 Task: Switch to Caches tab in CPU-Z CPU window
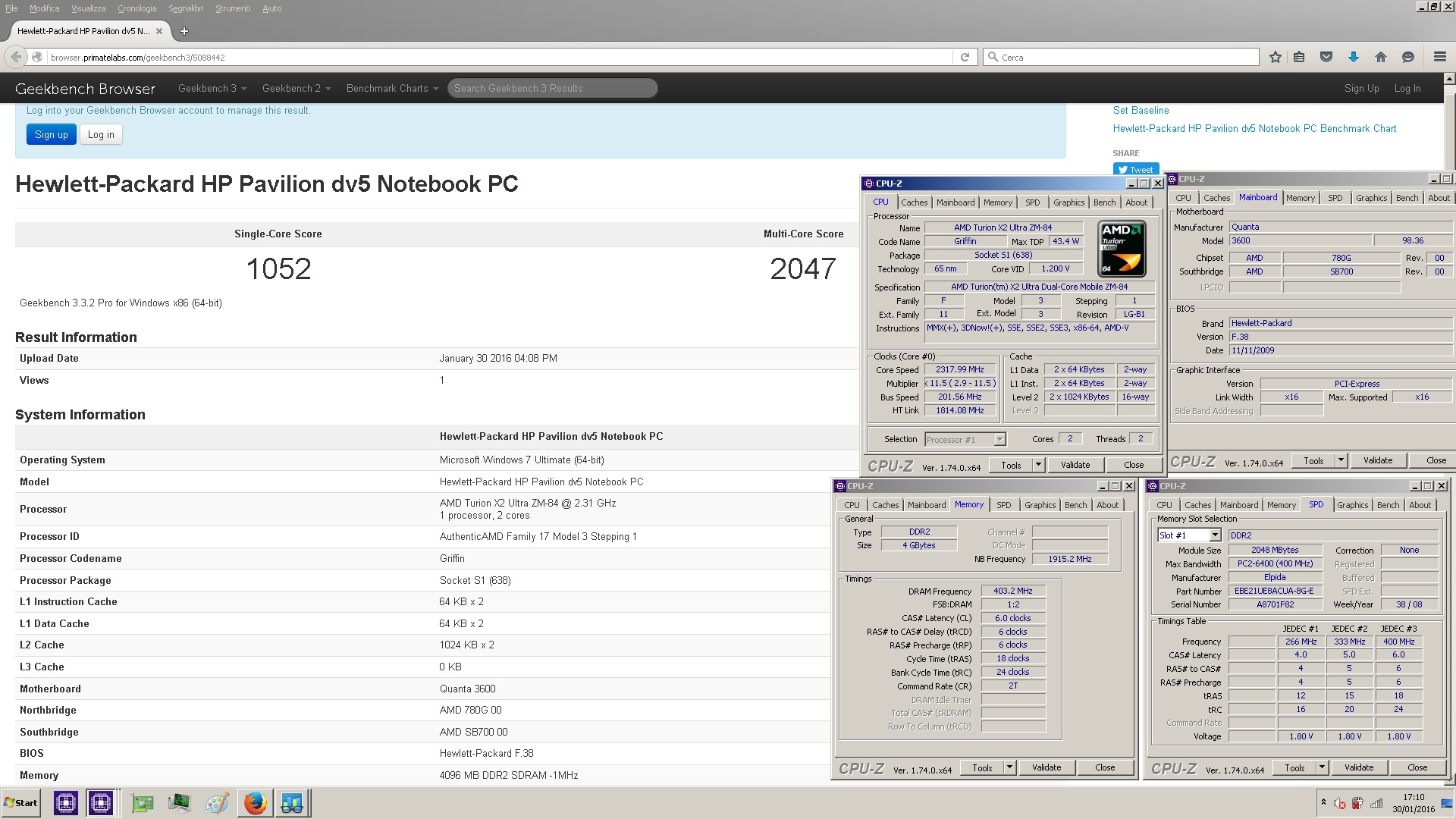tap(914, 202)
